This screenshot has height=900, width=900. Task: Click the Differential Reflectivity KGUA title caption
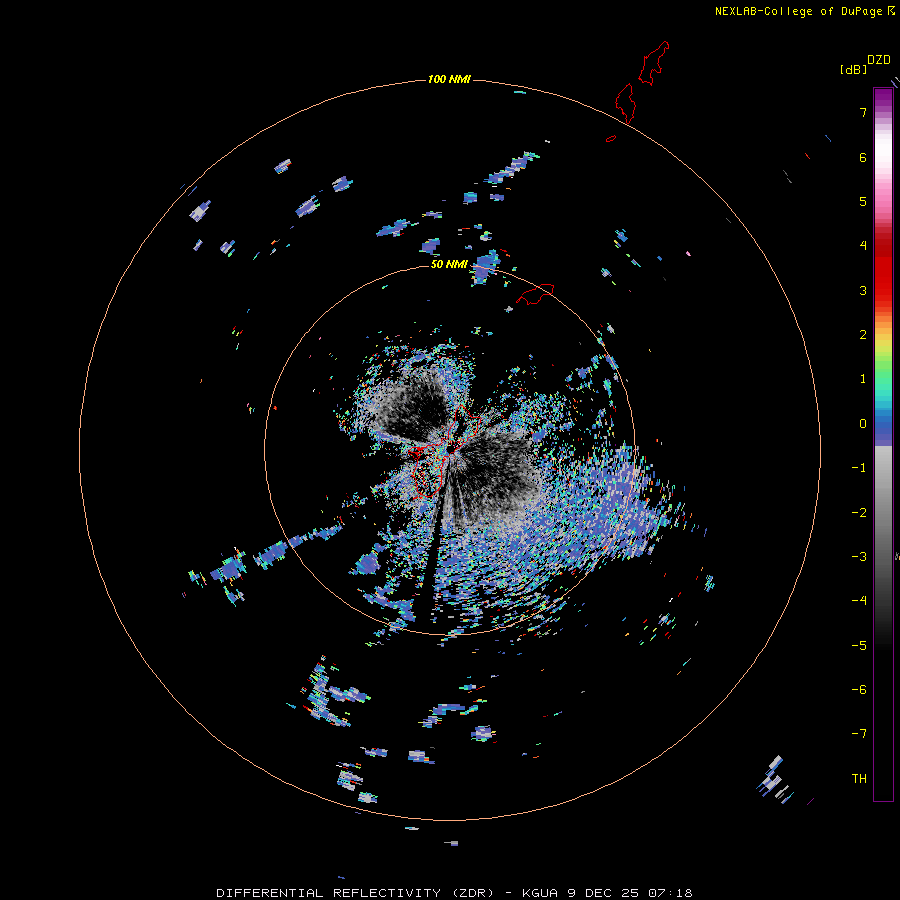tap(454, 893)
